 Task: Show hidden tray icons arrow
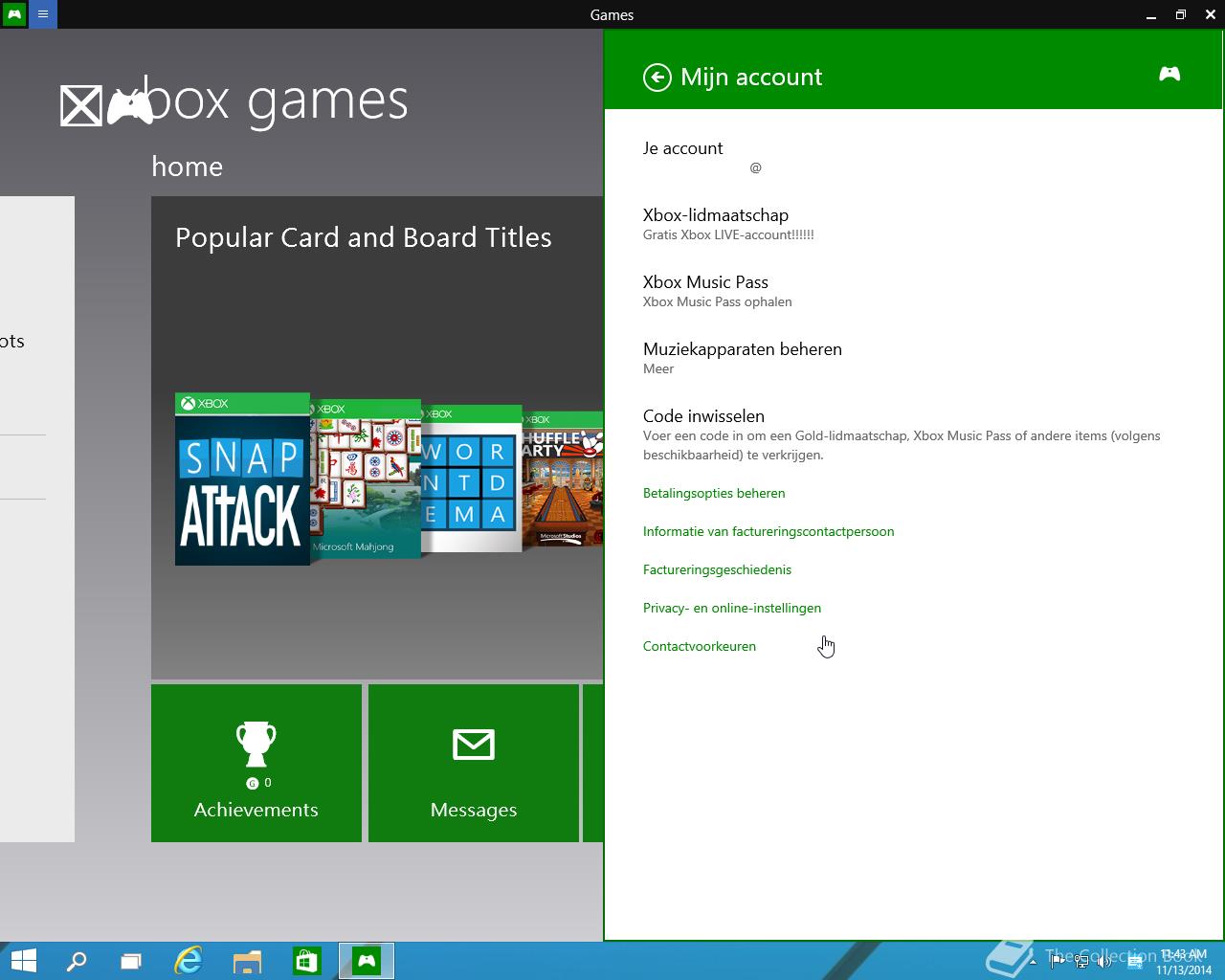(x=1033, y=962)
